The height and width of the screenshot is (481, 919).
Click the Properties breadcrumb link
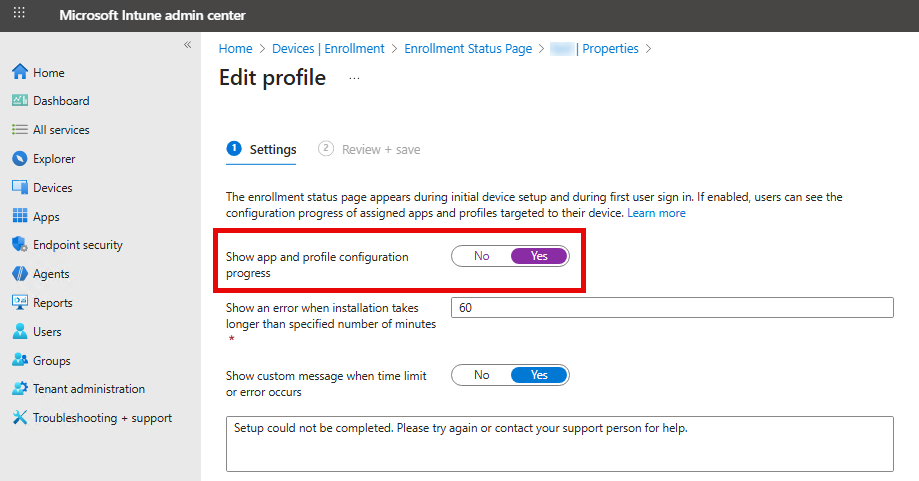tap(610, 49)
